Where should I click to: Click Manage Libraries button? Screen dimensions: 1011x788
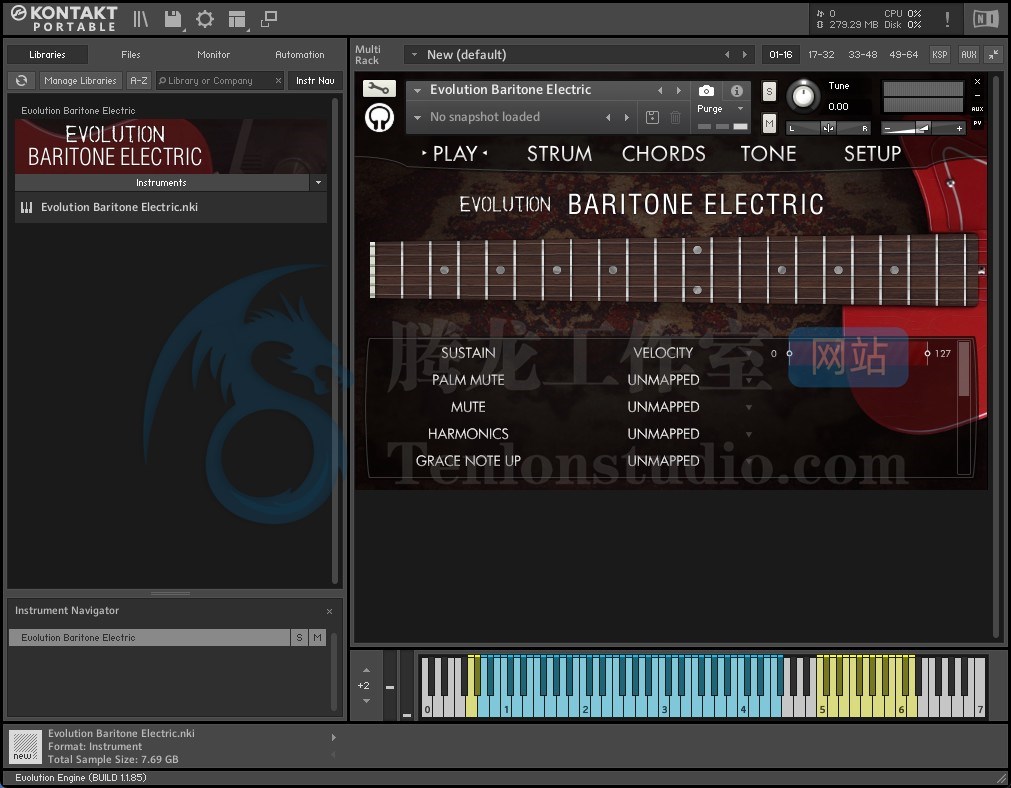(81, 81)
